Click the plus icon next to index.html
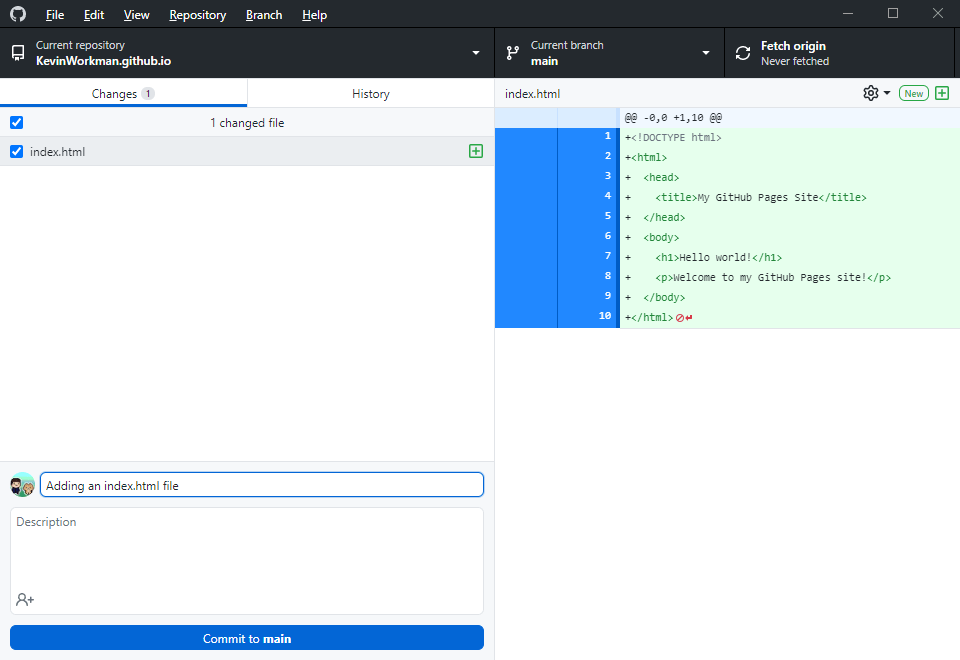 pos(476,151)
